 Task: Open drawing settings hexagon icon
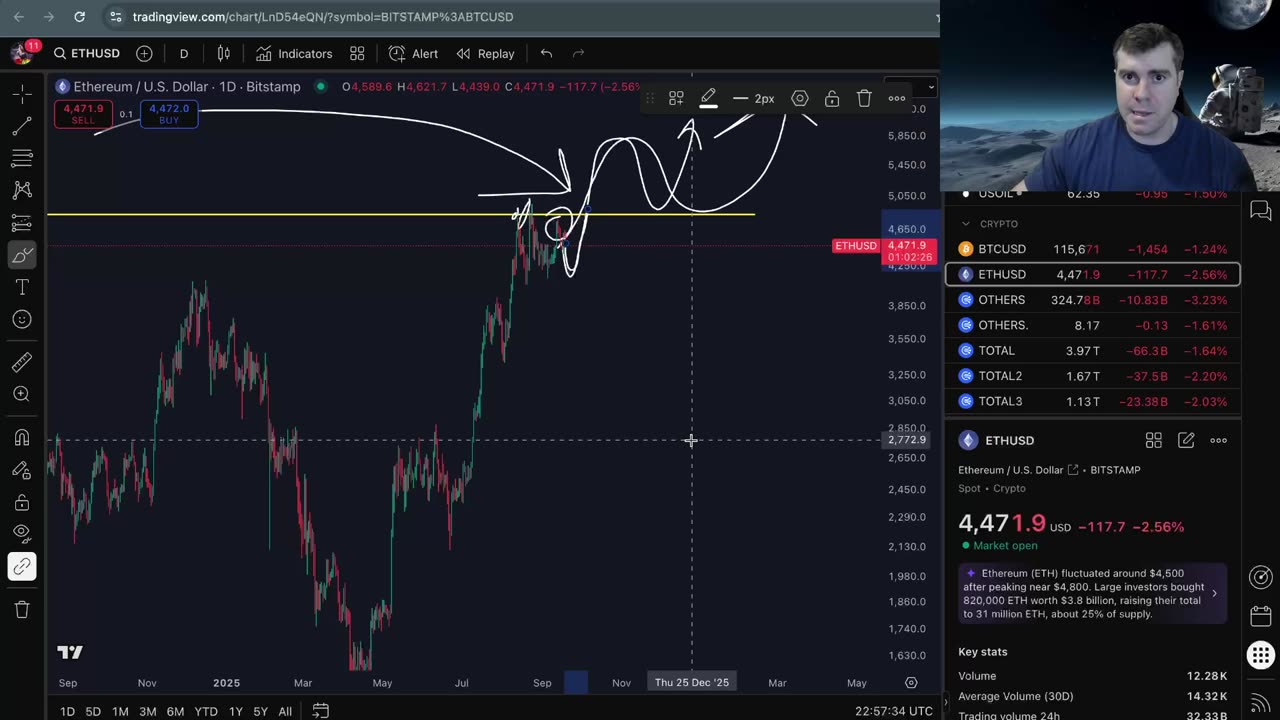coord(800,98)
